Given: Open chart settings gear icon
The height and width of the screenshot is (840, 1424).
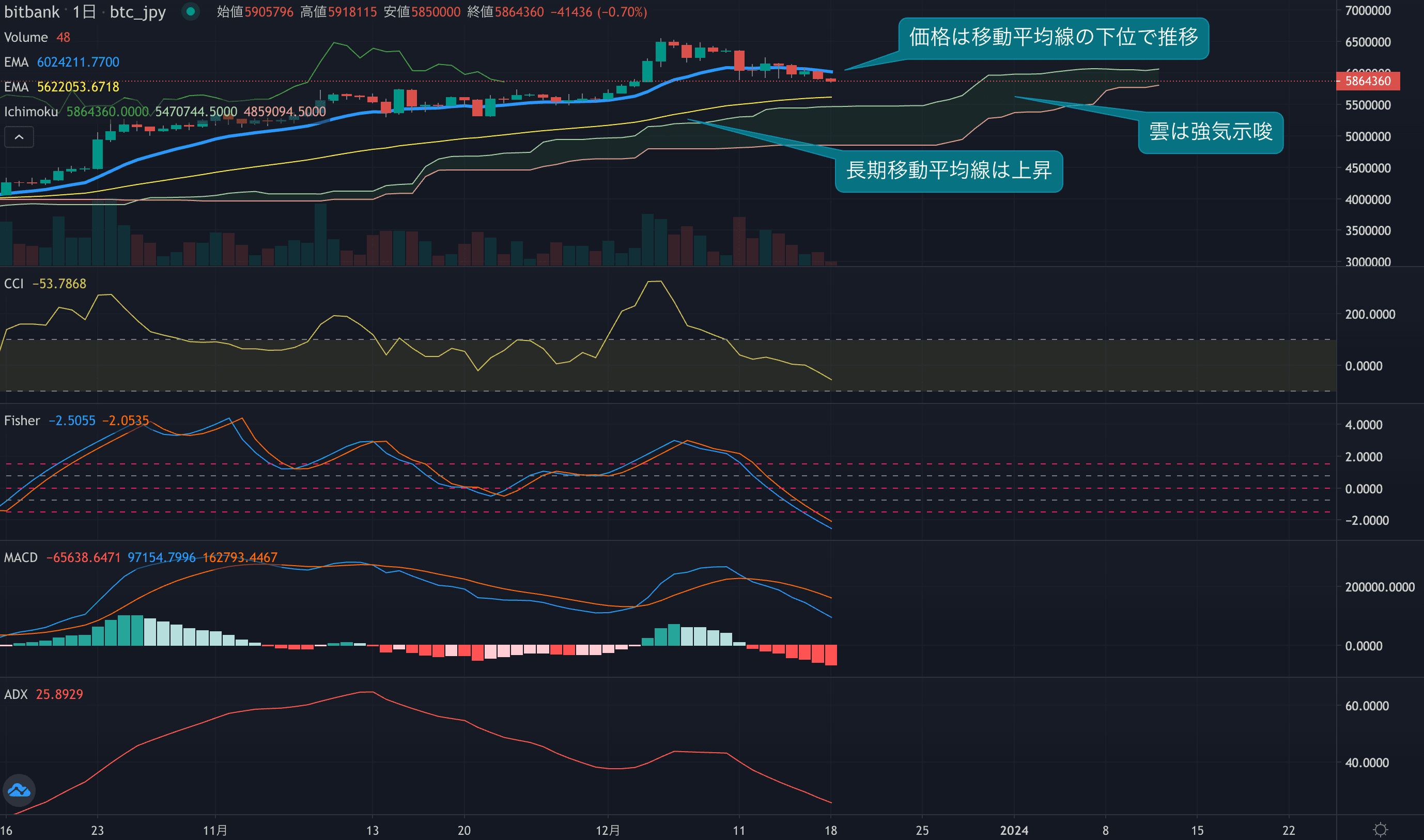Looking at the screenshot, I should [1381, 830].
